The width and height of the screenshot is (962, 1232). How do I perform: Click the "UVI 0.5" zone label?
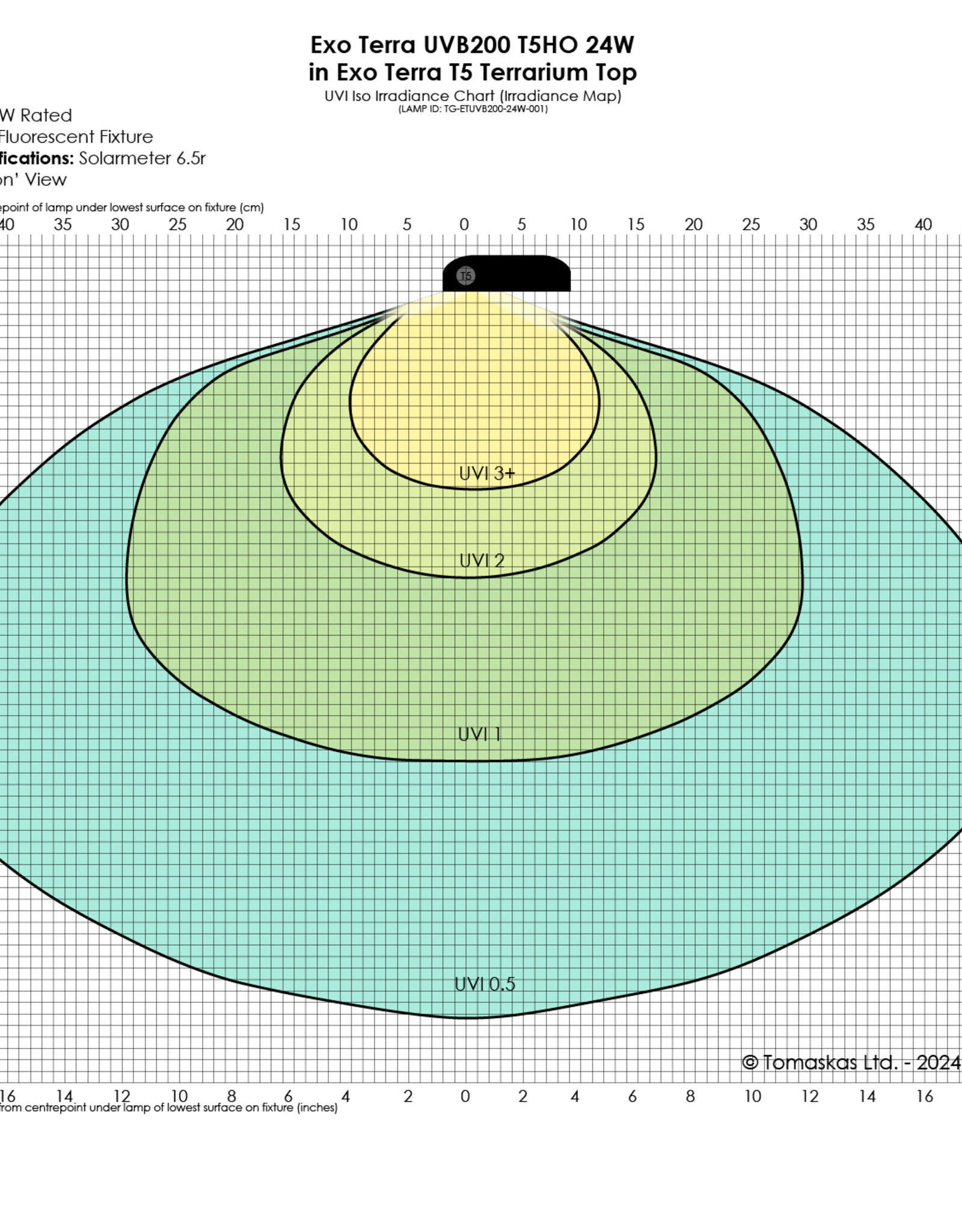485,984
